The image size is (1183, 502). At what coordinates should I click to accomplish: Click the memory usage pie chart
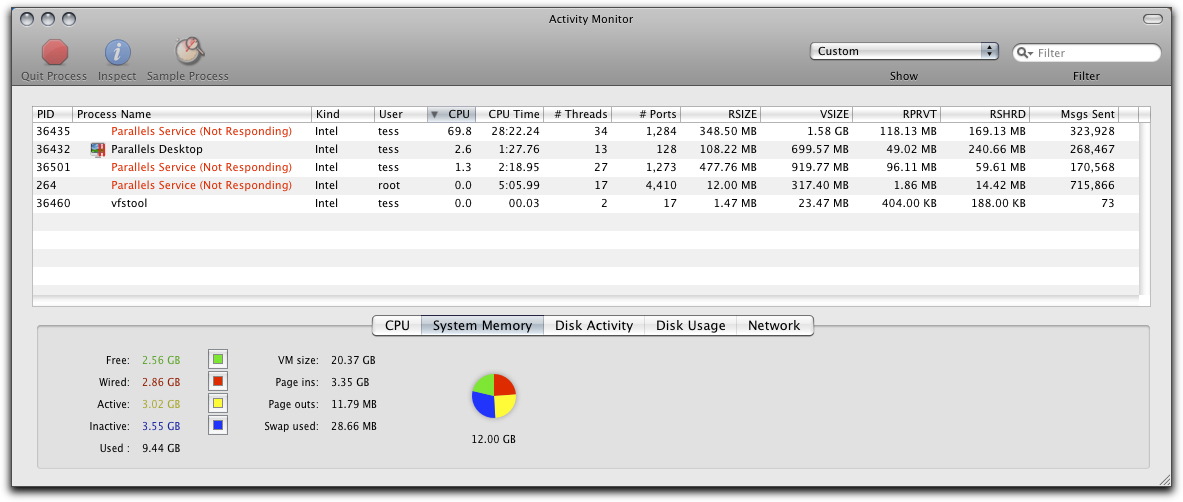(493, 395)
